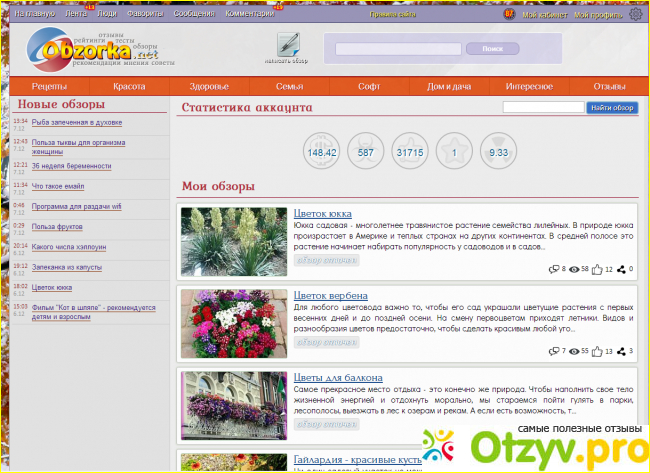Screen dimensions: 650x473
Task: Open the Рецепты category tab
Action: (x=50, y=87)
